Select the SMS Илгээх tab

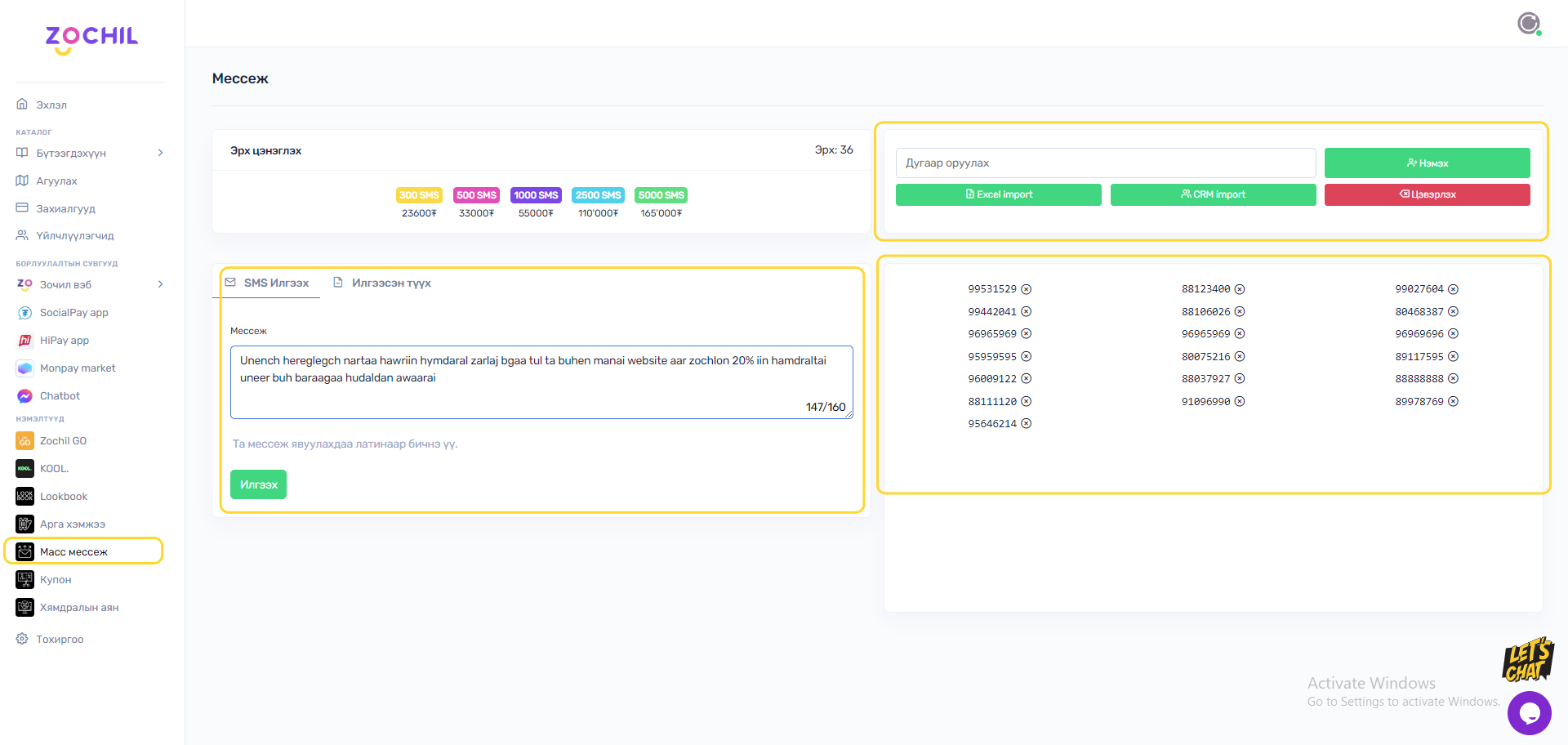[267, 283]
